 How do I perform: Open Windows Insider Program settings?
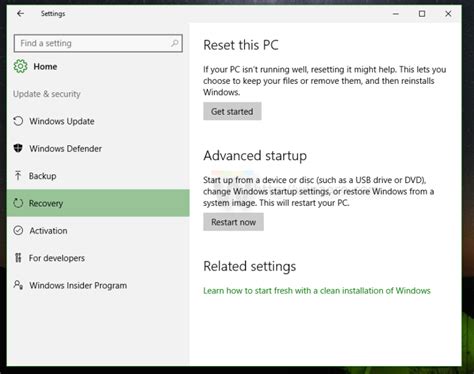click(x=98, y=285)
